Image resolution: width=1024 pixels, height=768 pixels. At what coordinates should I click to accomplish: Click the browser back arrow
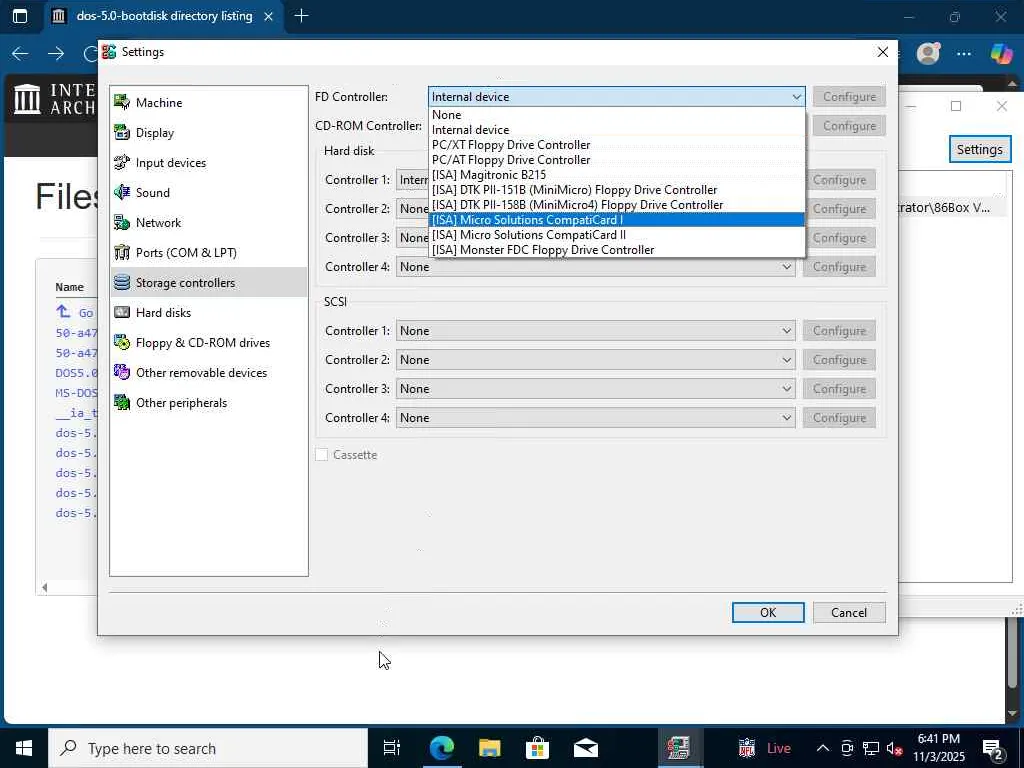[x=20, y=54]
